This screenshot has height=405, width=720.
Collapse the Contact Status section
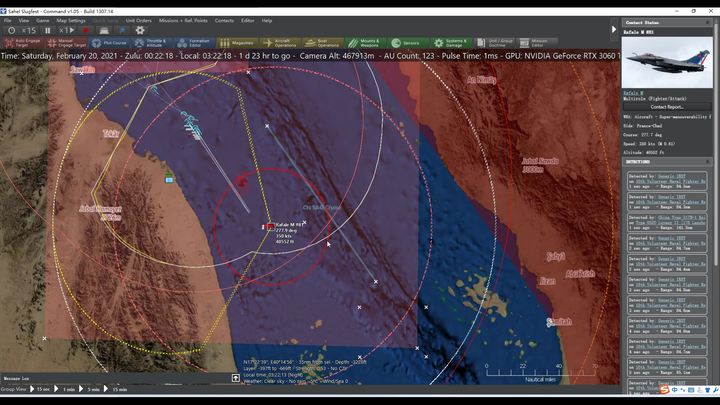[708, 22]
